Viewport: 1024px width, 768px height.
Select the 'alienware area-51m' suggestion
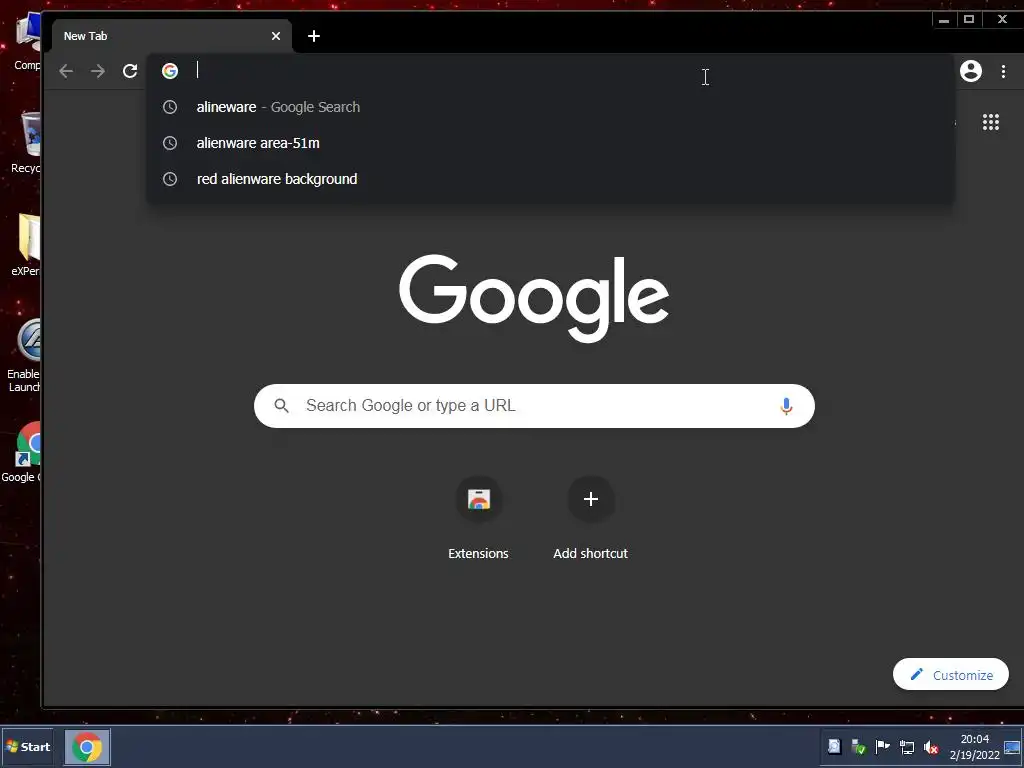point(551,143)
